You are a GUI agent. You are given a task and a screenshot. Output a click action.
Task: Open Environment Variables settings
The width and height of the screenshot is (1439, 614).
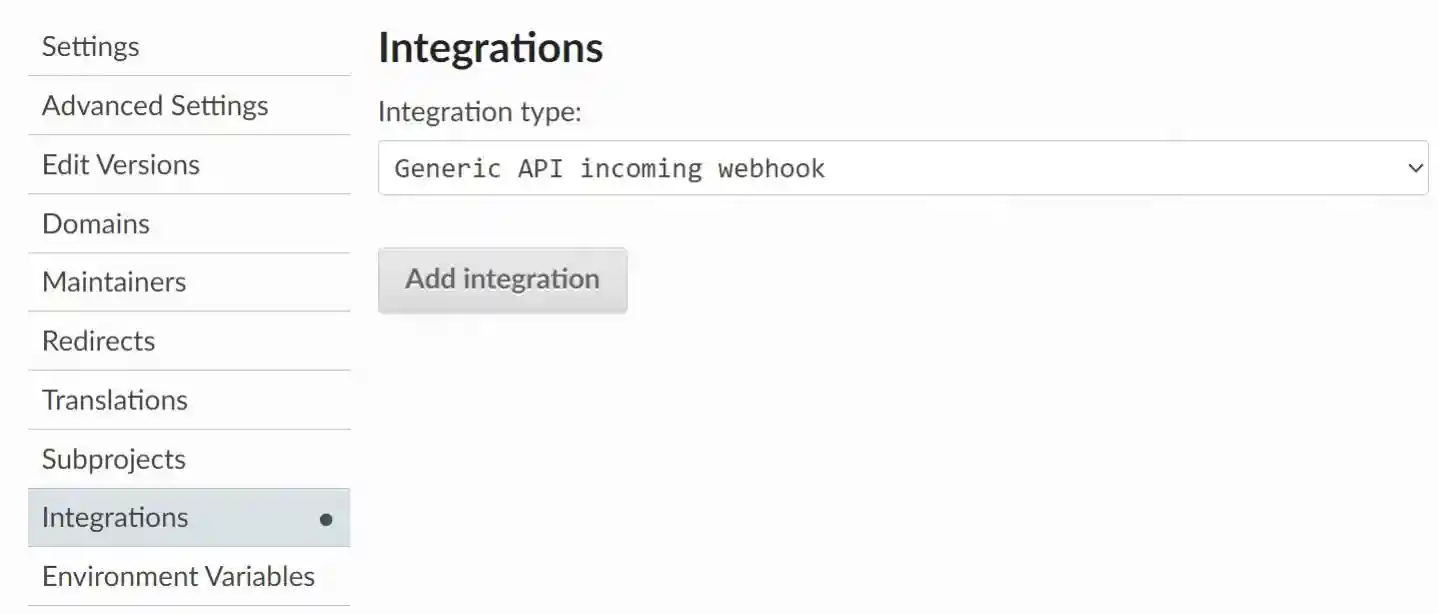click(x=178, y=577)
